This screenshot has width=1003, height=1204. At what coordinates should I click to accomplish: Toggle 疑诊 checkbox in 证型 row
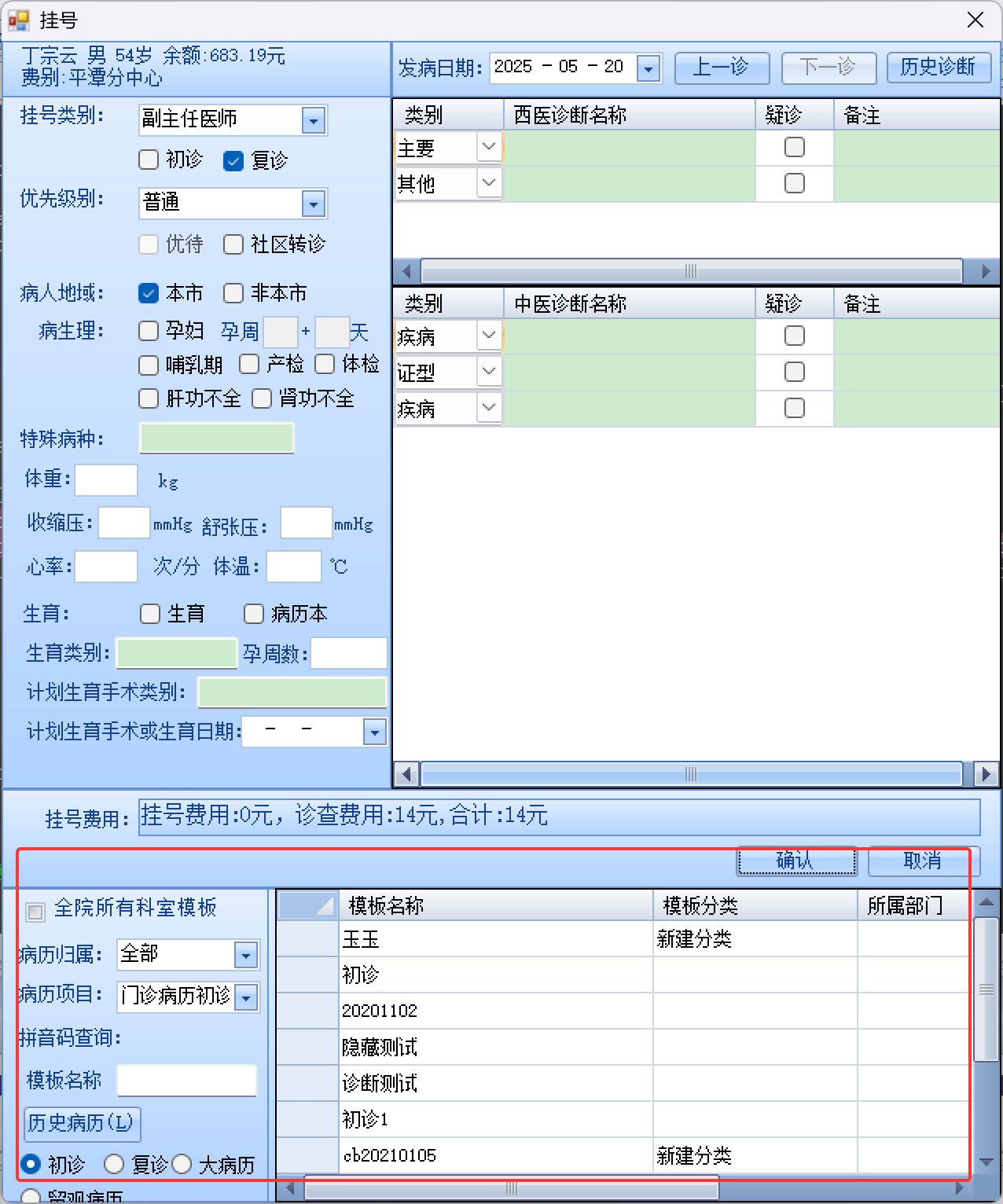pos(795,372)
